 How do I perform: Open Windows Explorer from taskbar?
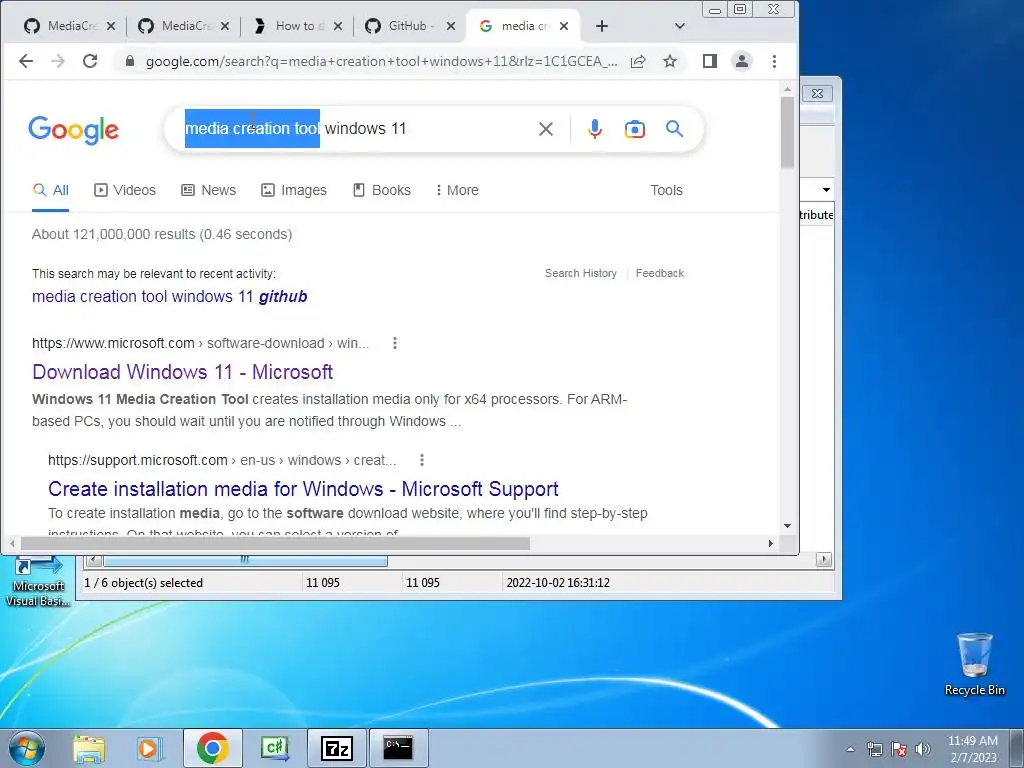coord(89,748)
